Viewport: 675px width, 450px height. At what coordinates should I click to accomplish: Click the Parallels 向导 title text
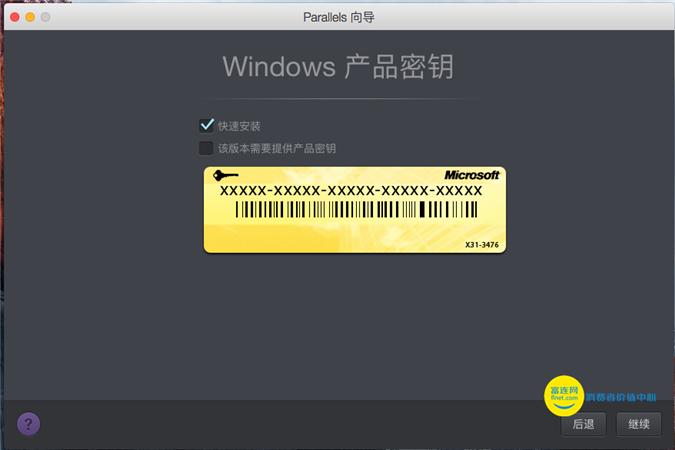(x=339, y=17)
